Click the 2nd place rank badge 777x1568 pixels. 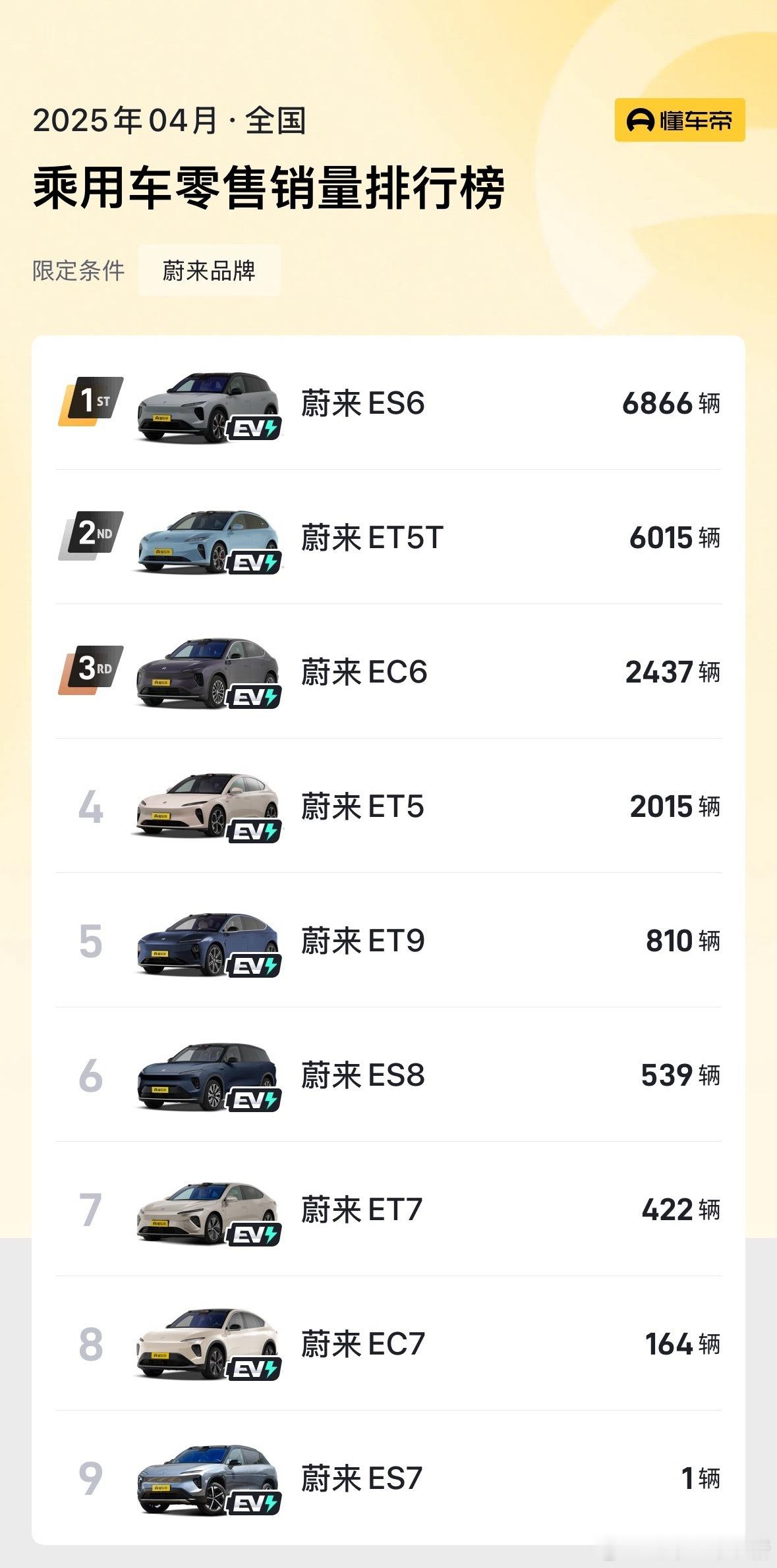pyautogui.click(x=91, y=535)
